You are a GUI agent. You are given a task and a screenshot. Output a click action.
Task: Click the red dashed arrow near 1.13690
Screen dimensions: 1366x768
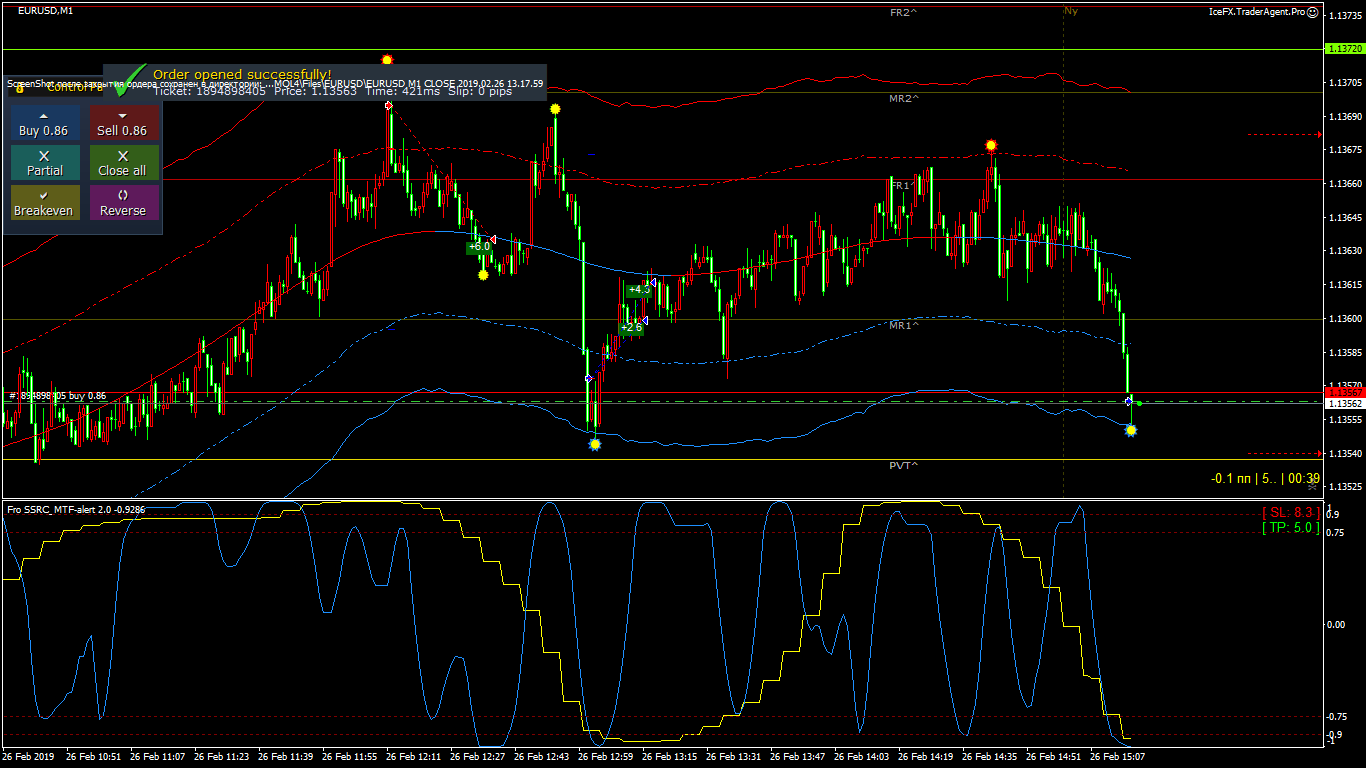click(x=1285, y=134)
